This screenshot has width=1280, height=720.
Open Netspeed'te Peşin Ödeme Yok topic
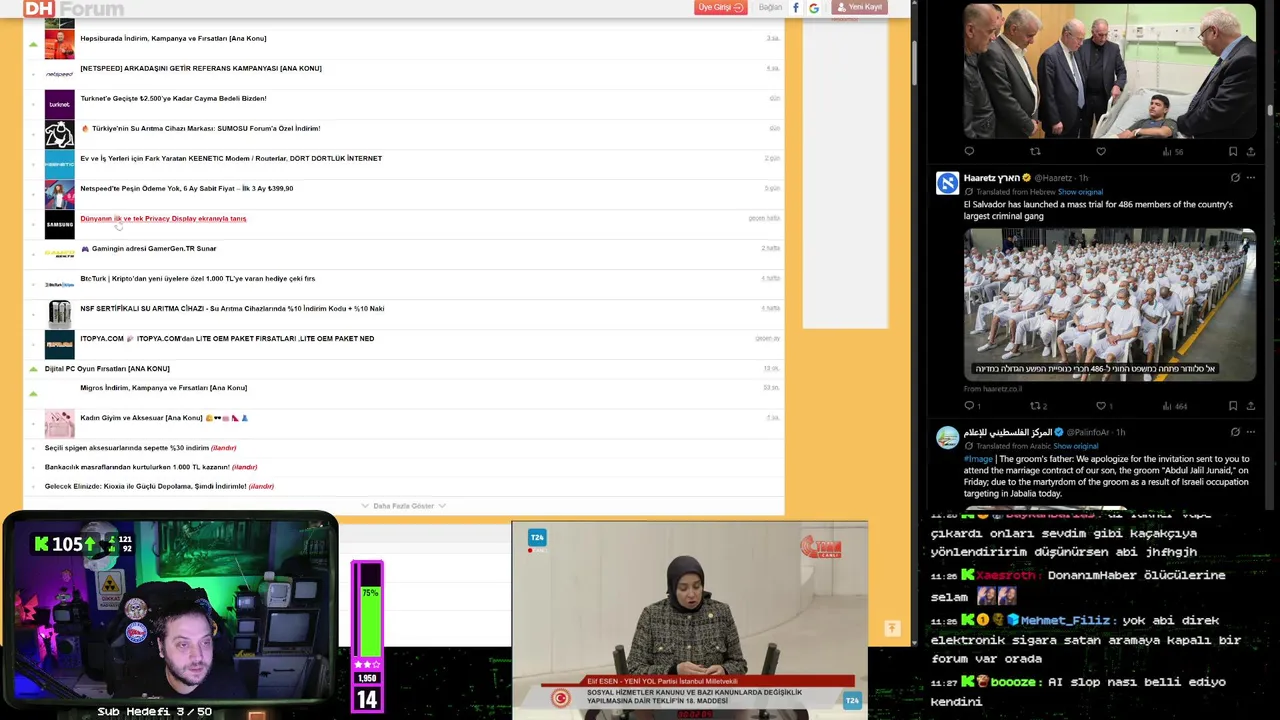(x=187, y=188)
